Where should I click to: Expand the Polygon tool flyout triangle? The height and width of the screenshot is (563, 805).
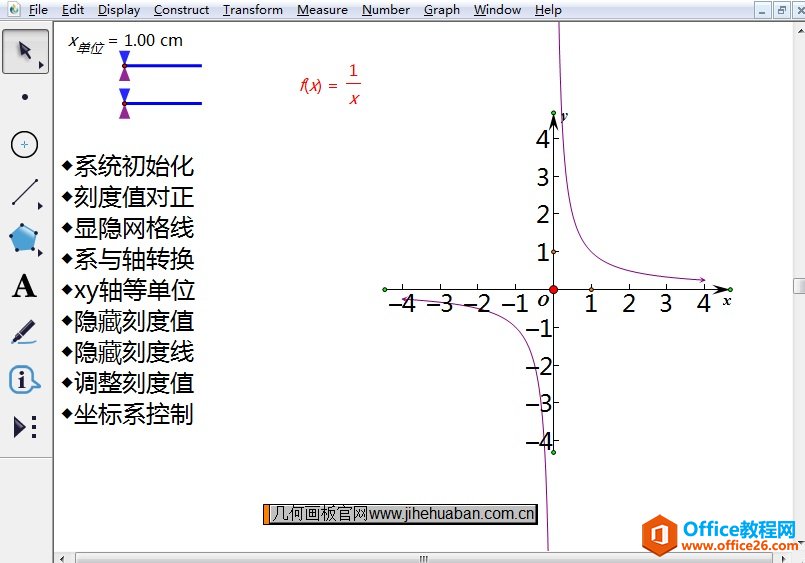pos(40,253)
